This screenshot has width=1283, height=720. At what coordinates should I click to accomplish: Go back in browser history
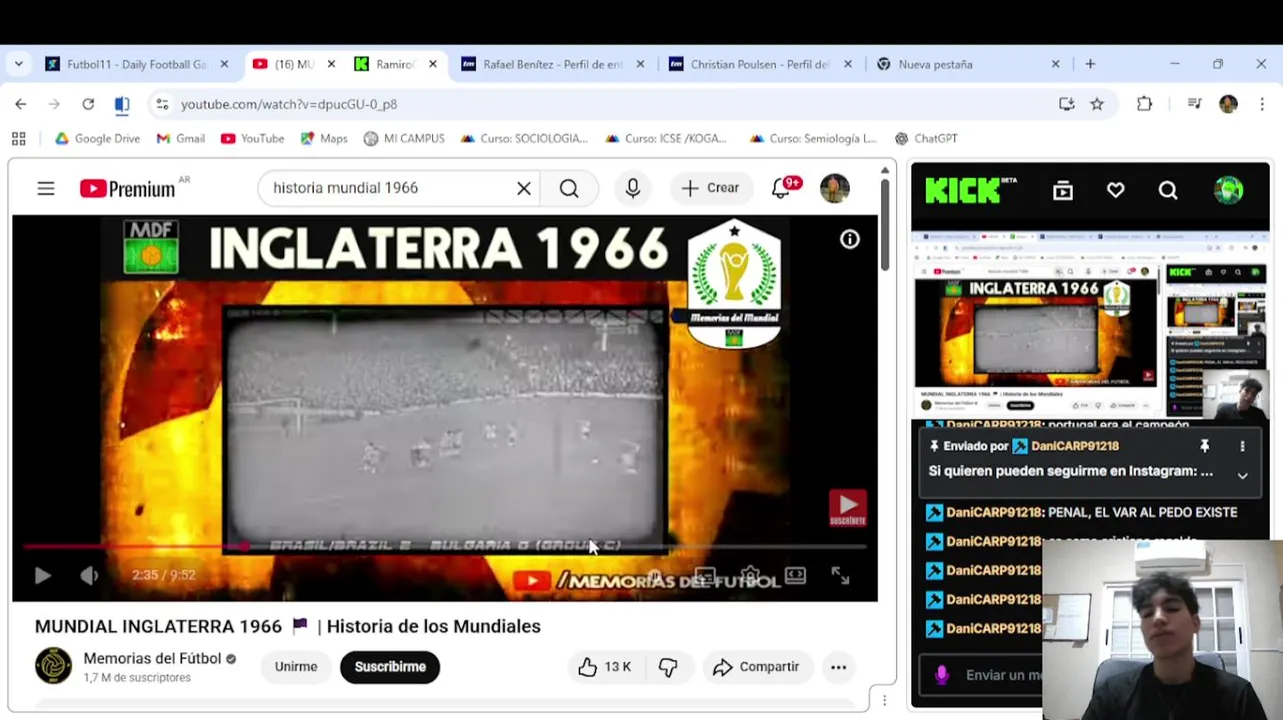point(20,104)
